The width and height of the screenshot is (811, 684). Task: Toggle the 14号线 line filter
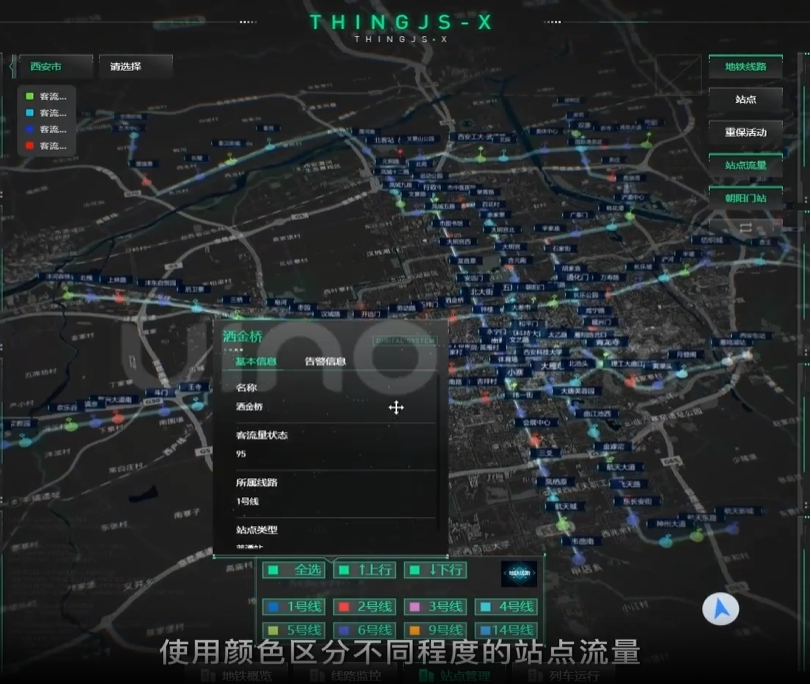(x=506, y=630)
